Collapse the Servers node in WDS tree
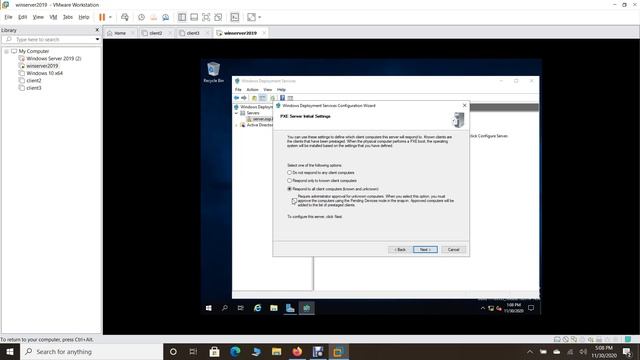 pos(236,113)
